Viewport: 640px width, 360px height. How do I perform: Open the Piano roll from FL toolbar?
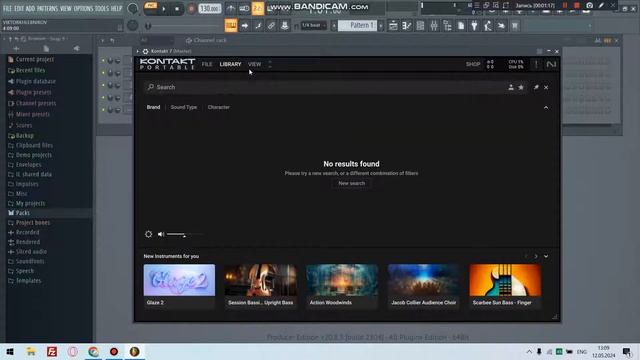tap(407, 26)
